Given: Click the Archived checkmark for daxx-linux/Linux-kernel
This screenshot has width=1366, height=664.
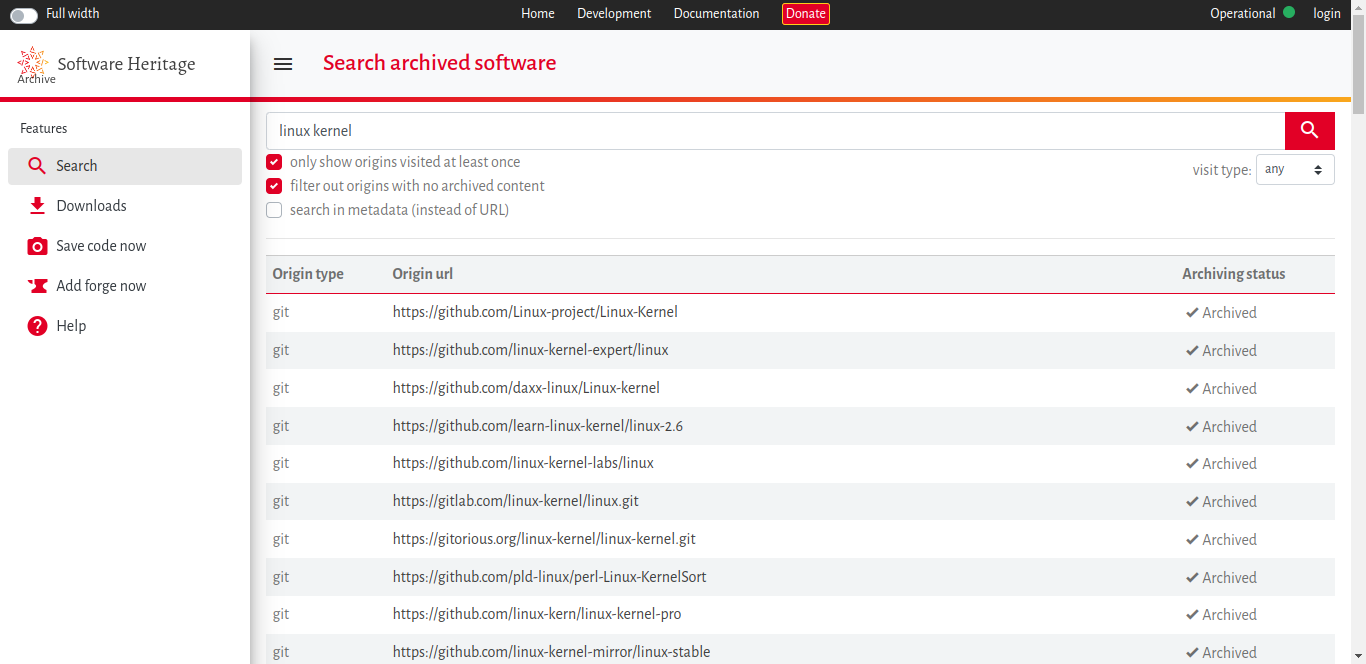Looking at the screenshot, I should point(1192,389).
